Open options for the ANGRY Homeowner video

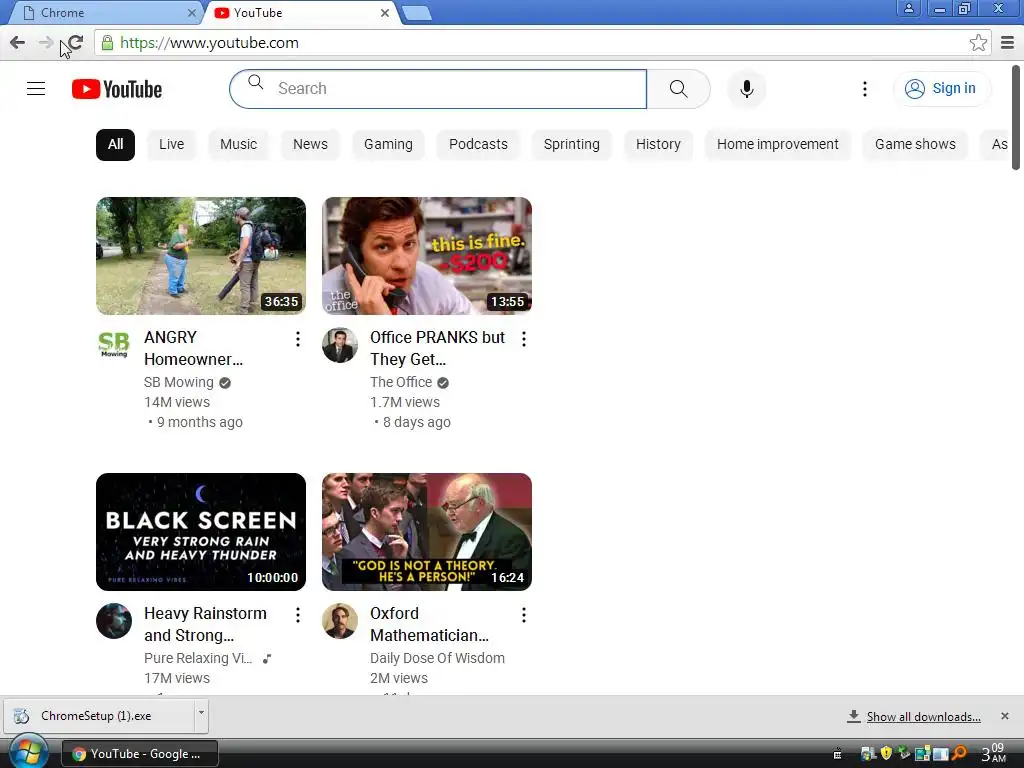click(x=298, y=338)
